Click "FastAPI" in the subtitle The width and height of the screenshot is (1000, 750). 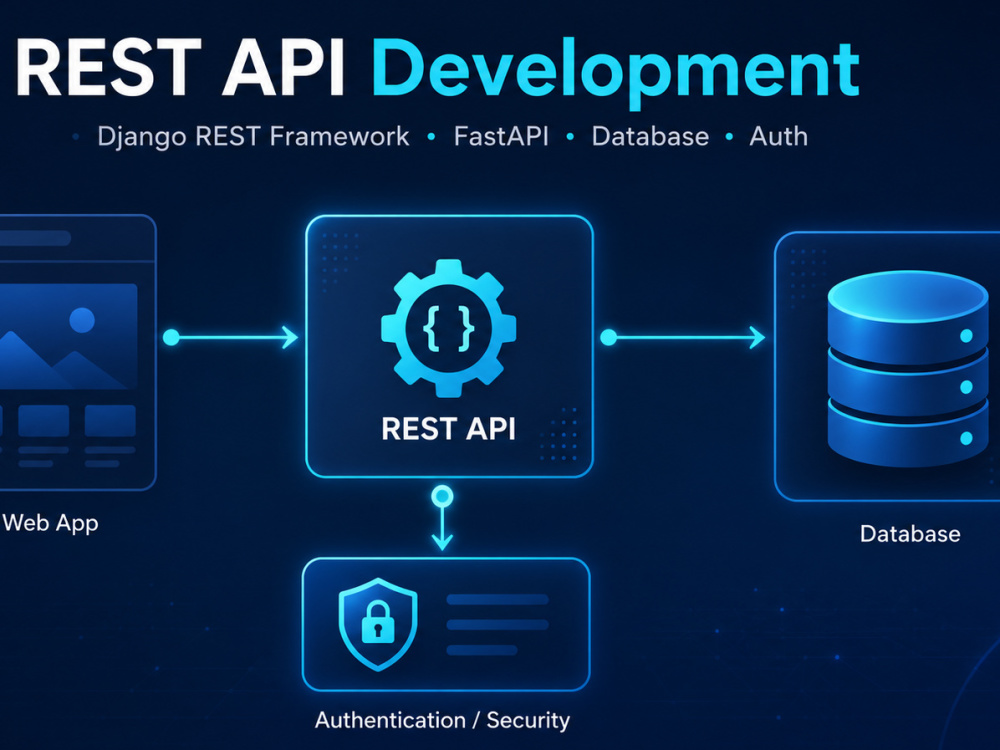pos(501,136)
